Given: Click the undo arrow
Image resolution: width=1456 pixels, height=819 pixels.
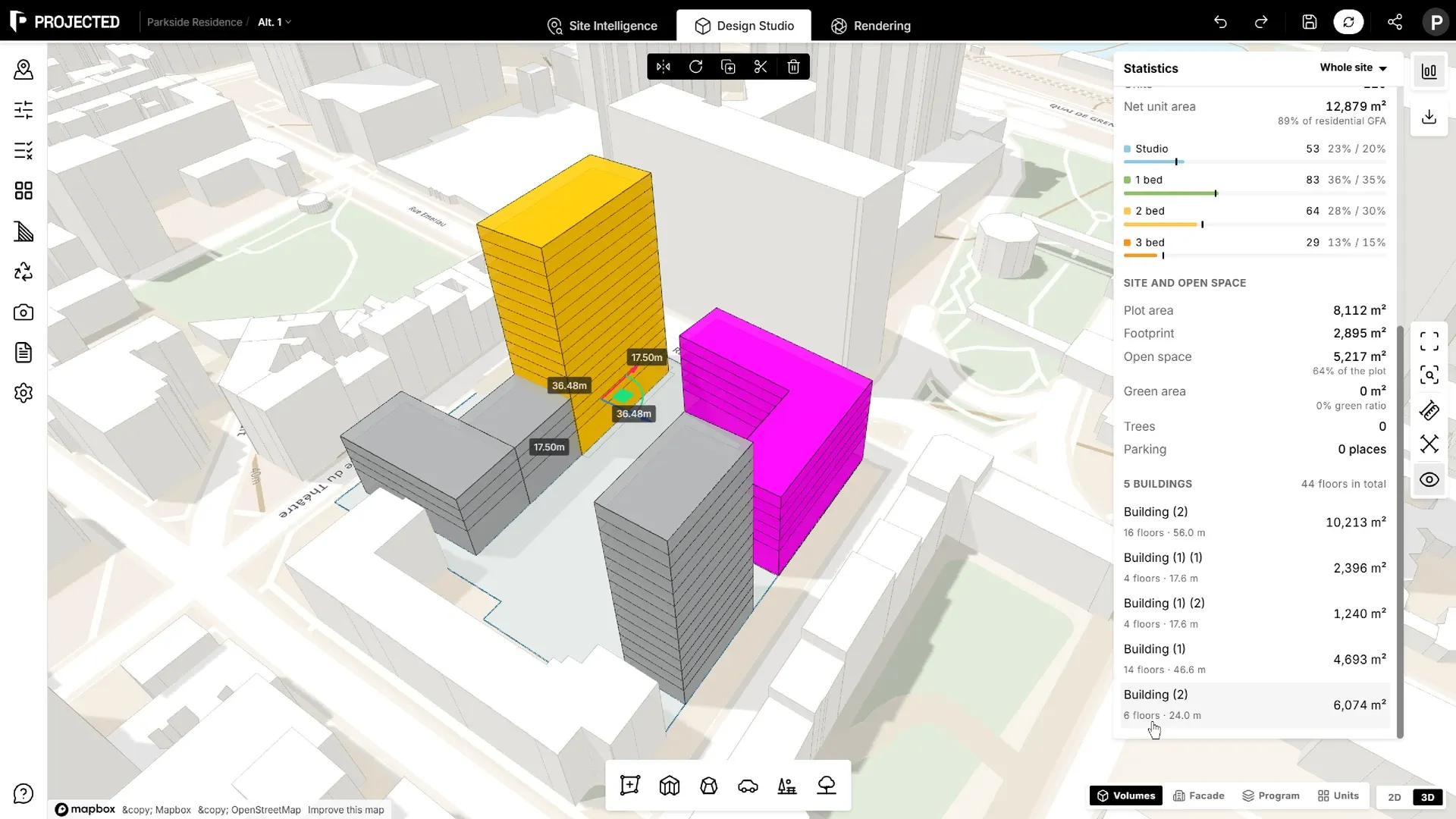Looking at the screenshot, I should pyautogui.click(x=1220, y=22).
